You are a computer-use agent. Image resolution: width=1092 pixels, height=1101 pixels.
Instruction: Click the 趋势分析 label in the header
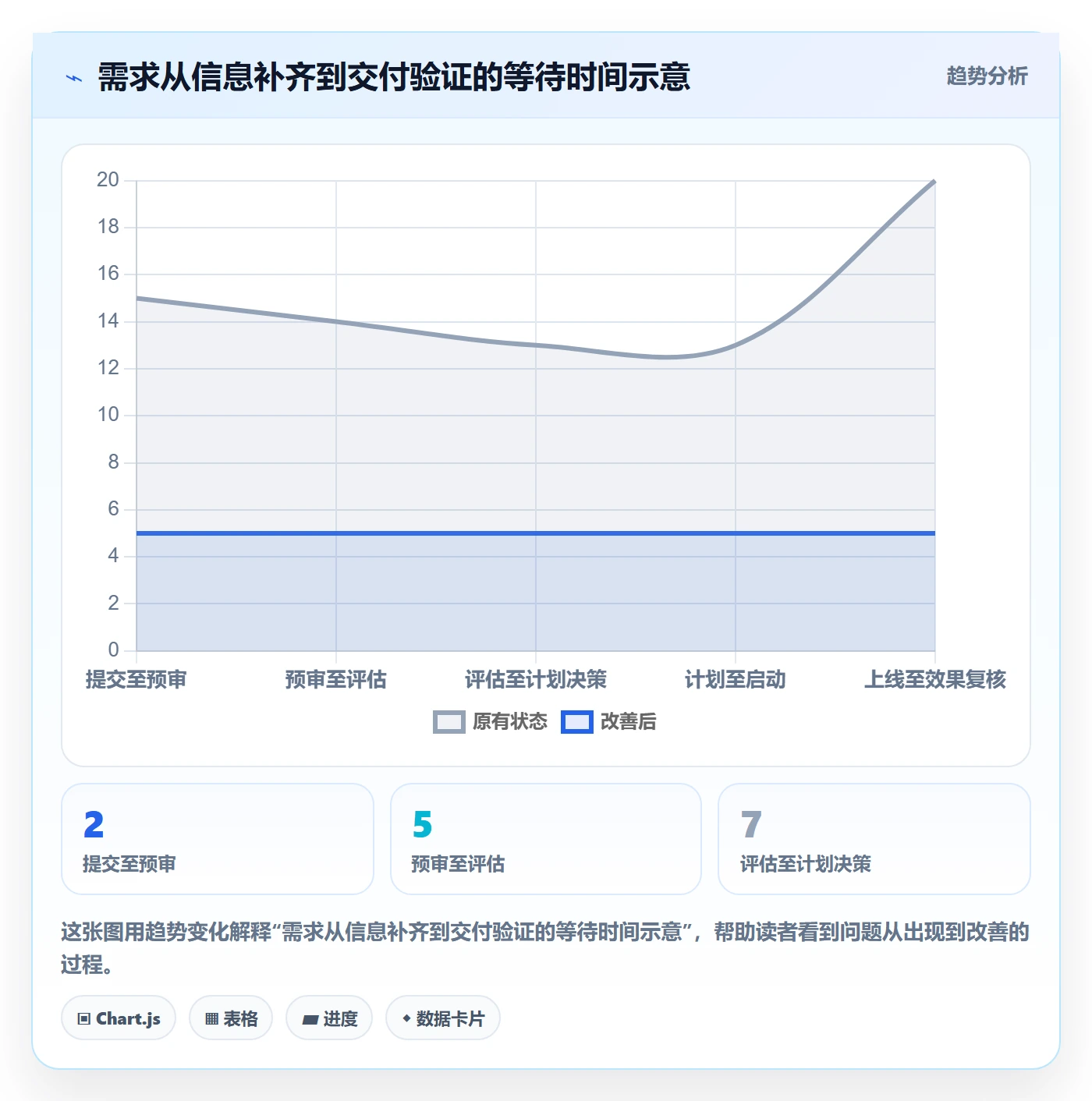(987, 76)
